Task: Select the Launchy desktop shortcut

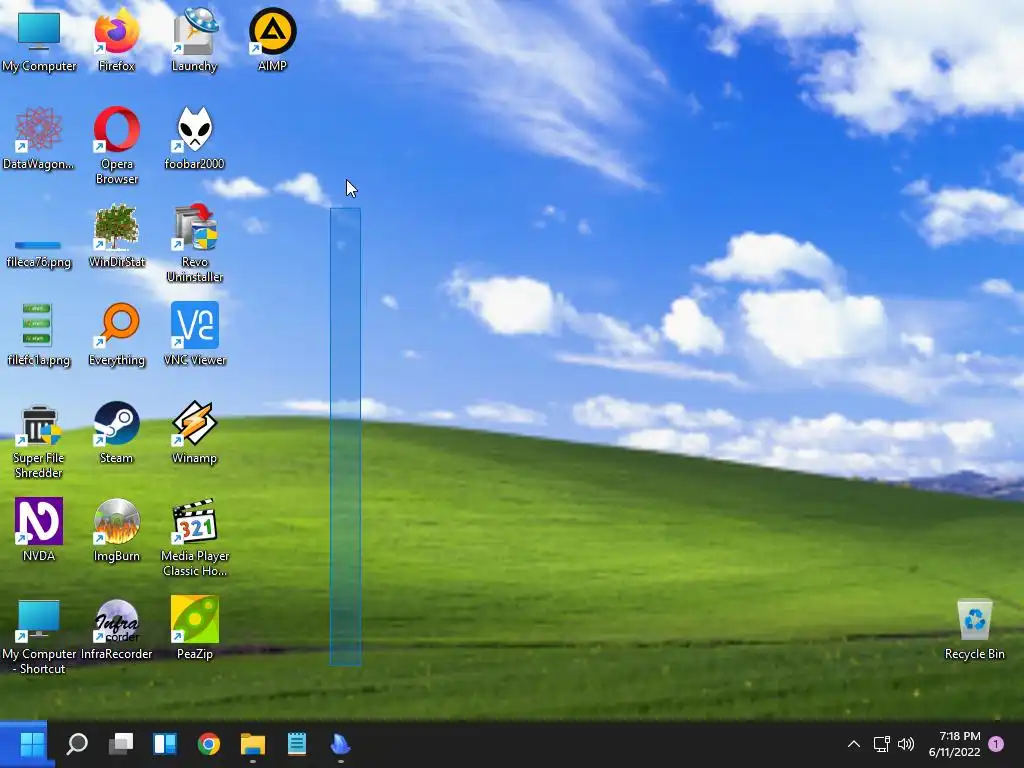Action: click(x=194, y=39)
